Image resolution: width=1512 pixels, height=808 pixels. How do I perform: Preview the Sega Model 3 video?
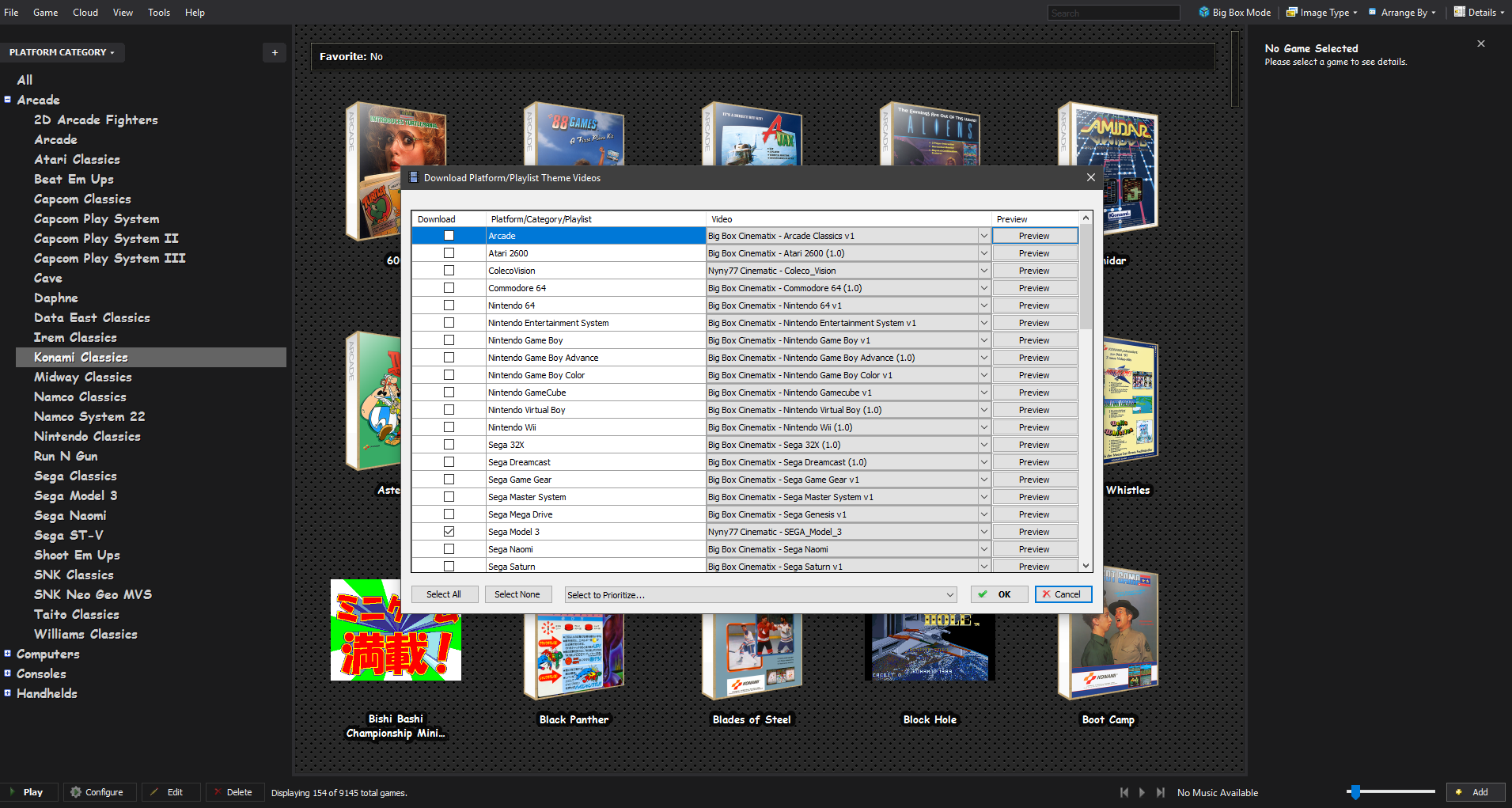click(1034, 532)
